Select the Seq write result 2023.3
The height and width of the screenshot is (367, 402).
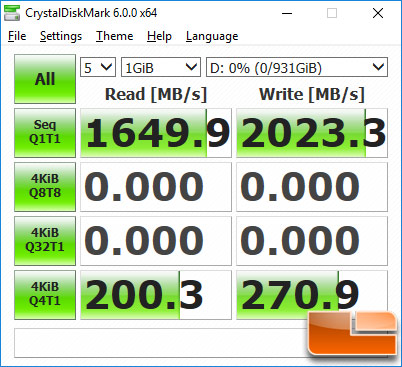pyautogui.click(x=312, y=133)
